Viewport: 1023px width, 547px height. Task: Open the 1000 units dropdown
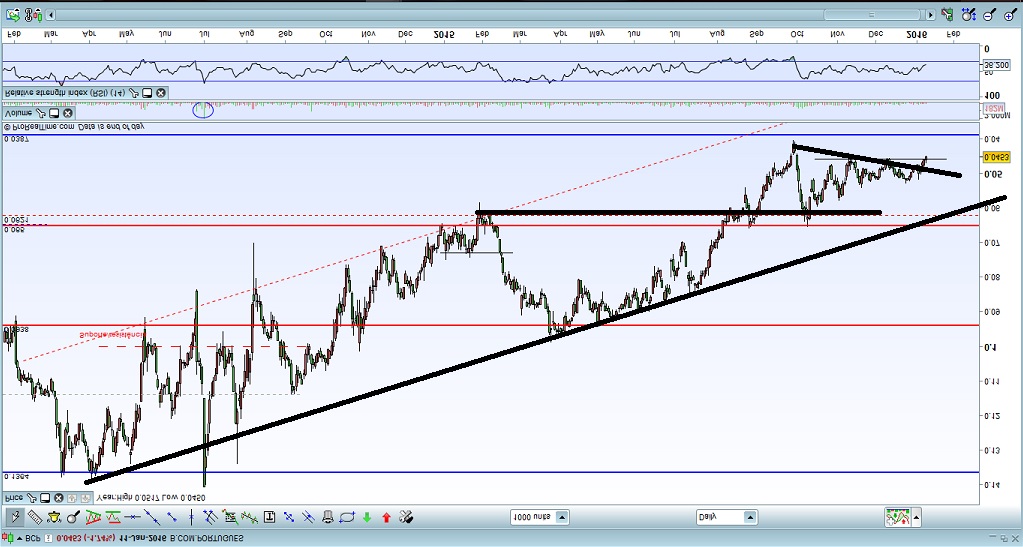click(540, 517)
